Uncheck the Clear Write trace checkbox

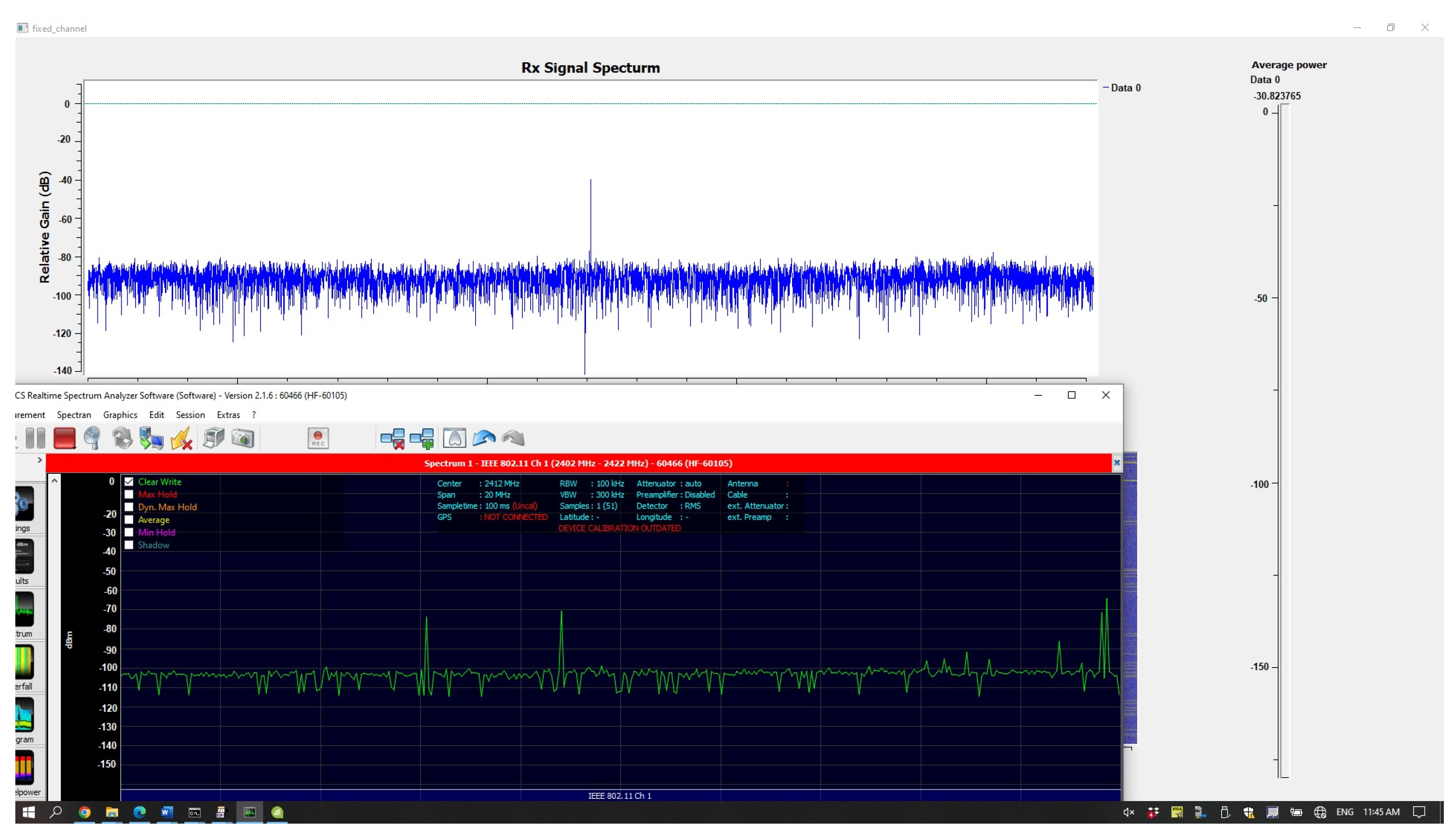129,482
